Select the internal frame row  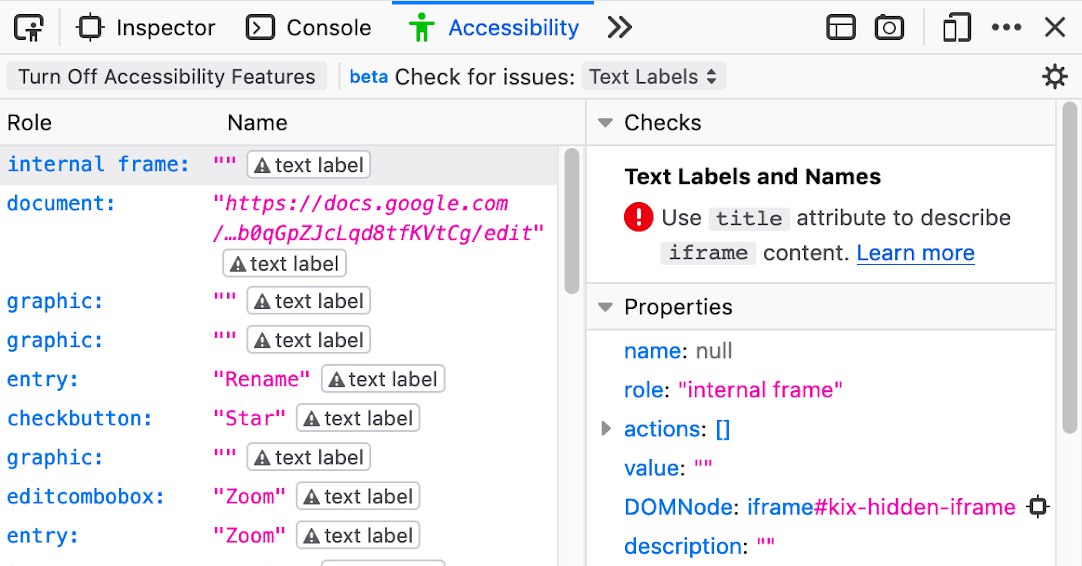(x=279, y=165)
